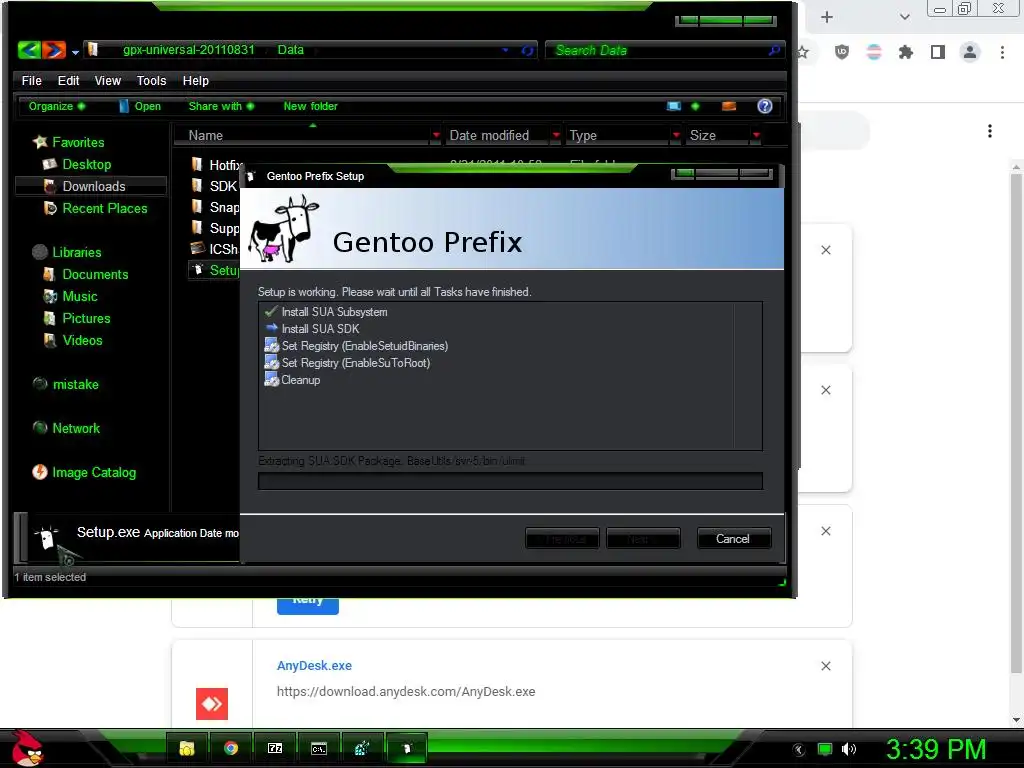Select the Install SUA SDK task
The height and width of the screenshot is (768, 1024).
click(312, 328)
